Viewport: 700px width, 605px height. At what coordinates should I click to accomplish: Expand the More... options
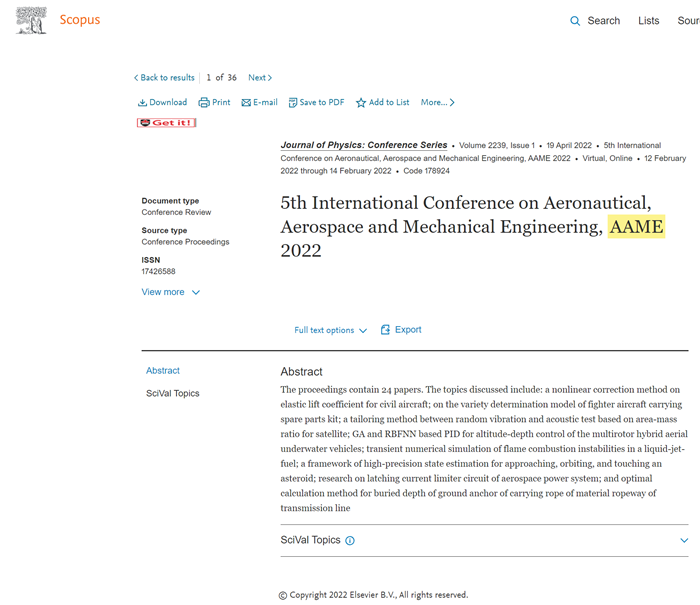pyautogui.click(x=438, y=102)
